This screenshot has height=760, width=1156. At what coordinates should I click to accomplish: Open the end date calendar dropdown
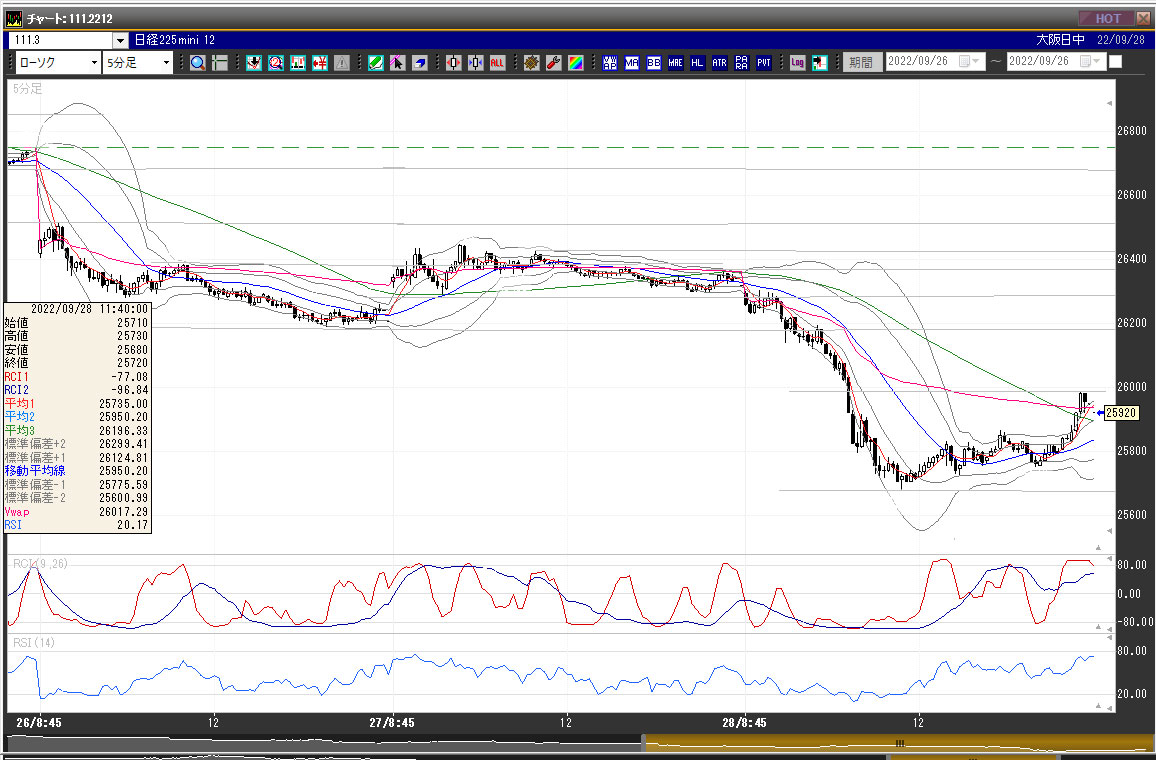(1090, 61)
